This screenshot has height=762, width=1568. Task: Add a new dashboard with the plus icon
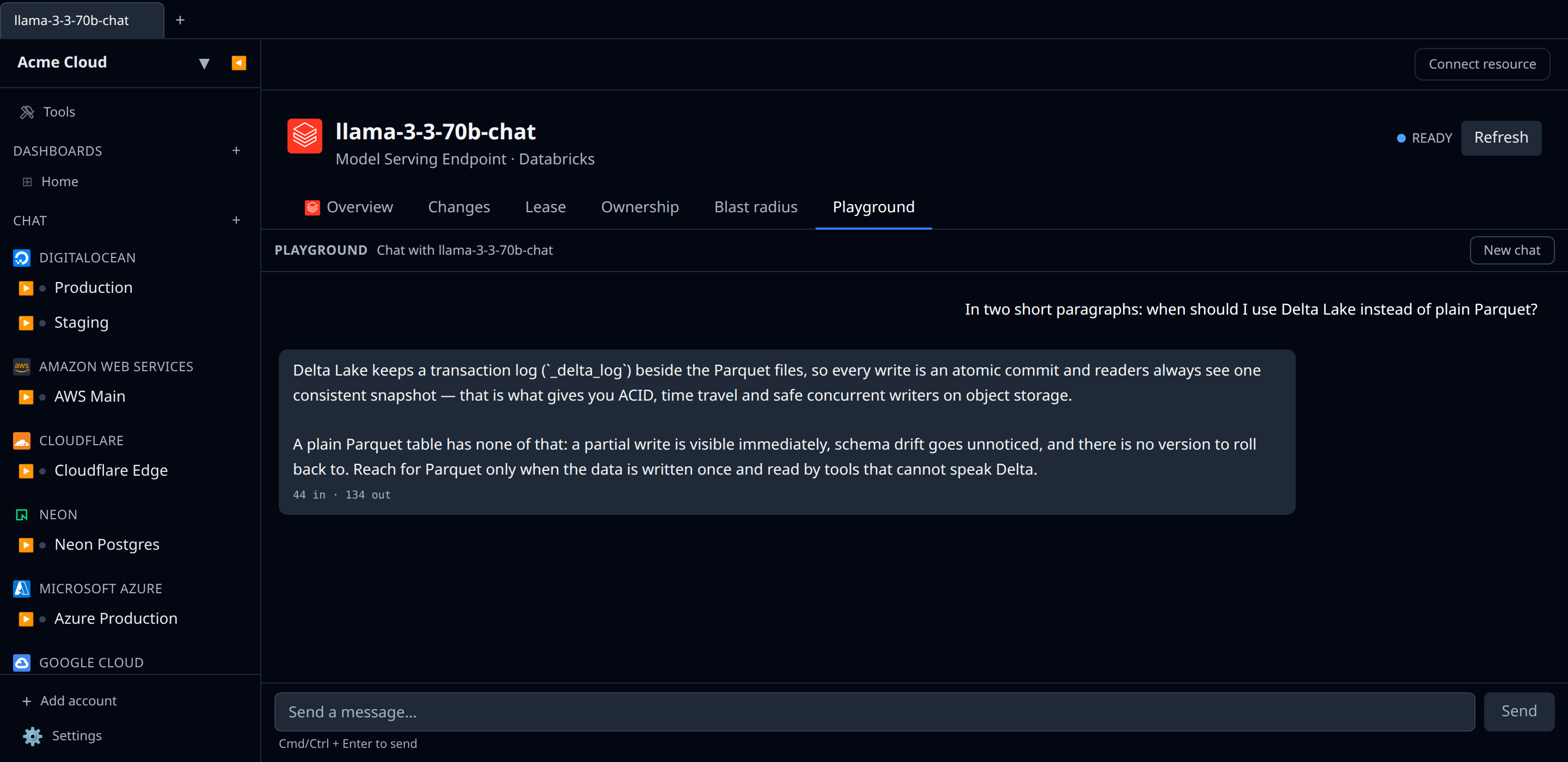pos(236,150)
